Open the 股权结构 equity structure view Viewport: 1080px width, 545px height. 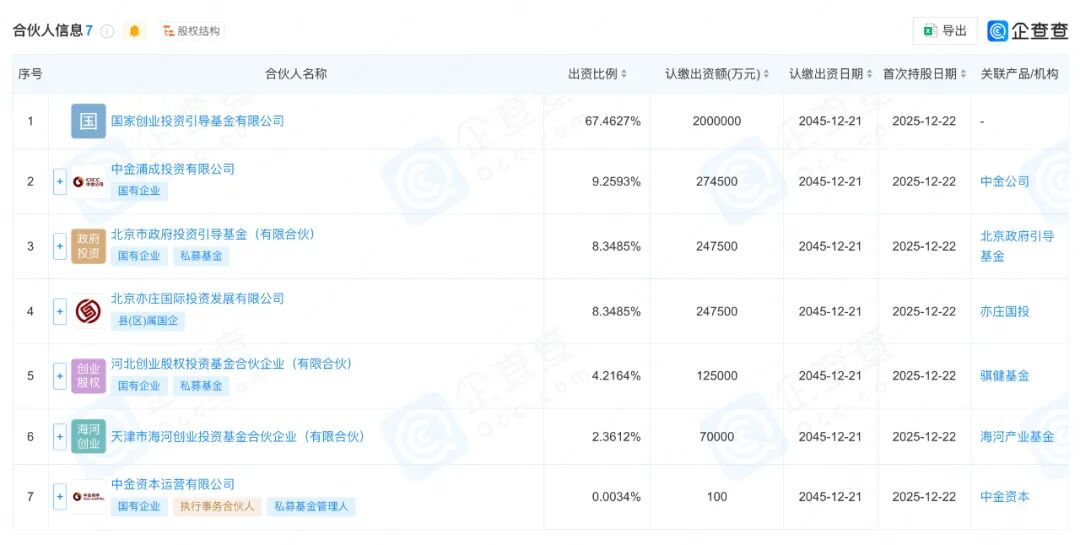191,31
